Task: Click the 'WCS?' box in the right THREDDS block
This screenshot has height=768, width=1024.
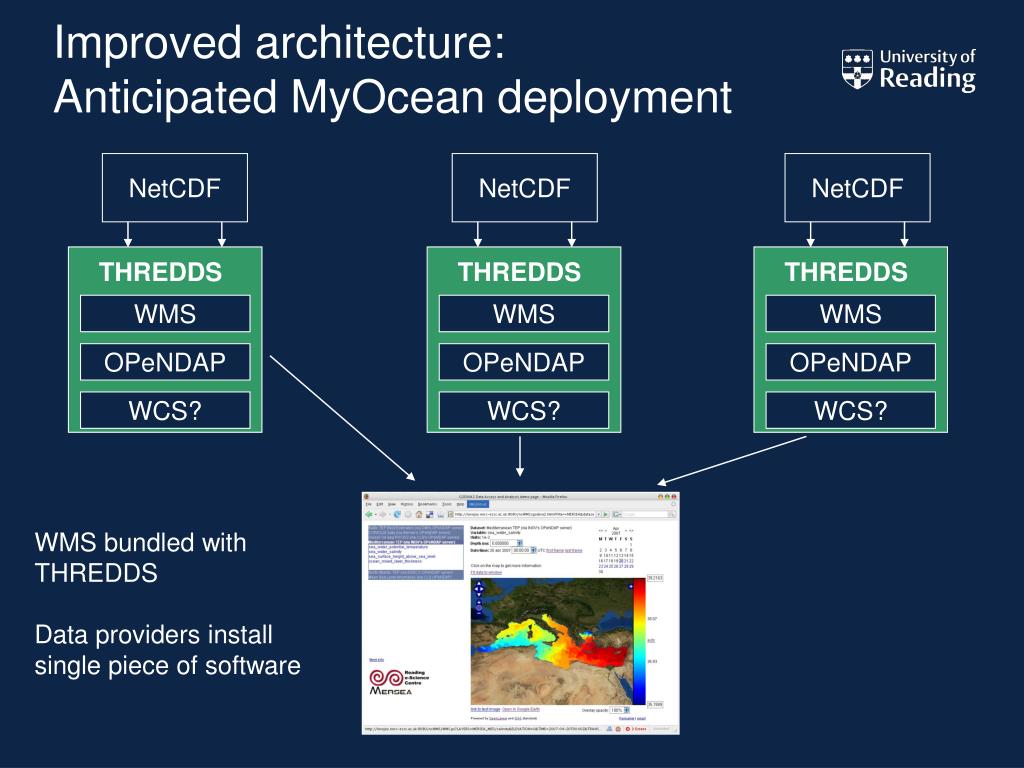Action: 850,410
